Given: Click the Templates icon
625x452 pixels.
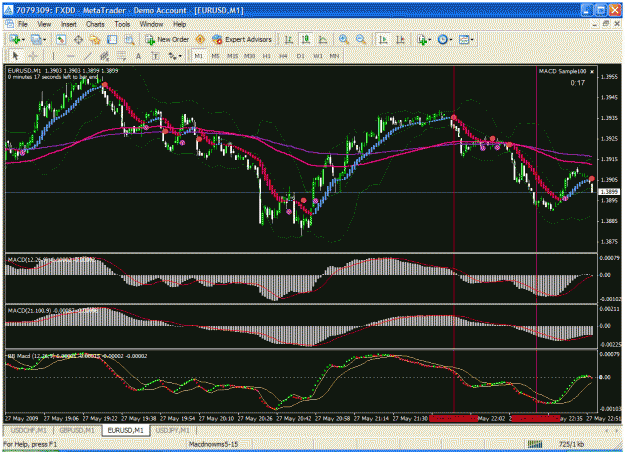Looking at the screenshot, I should pyautogui.click(x=464, y=39).
